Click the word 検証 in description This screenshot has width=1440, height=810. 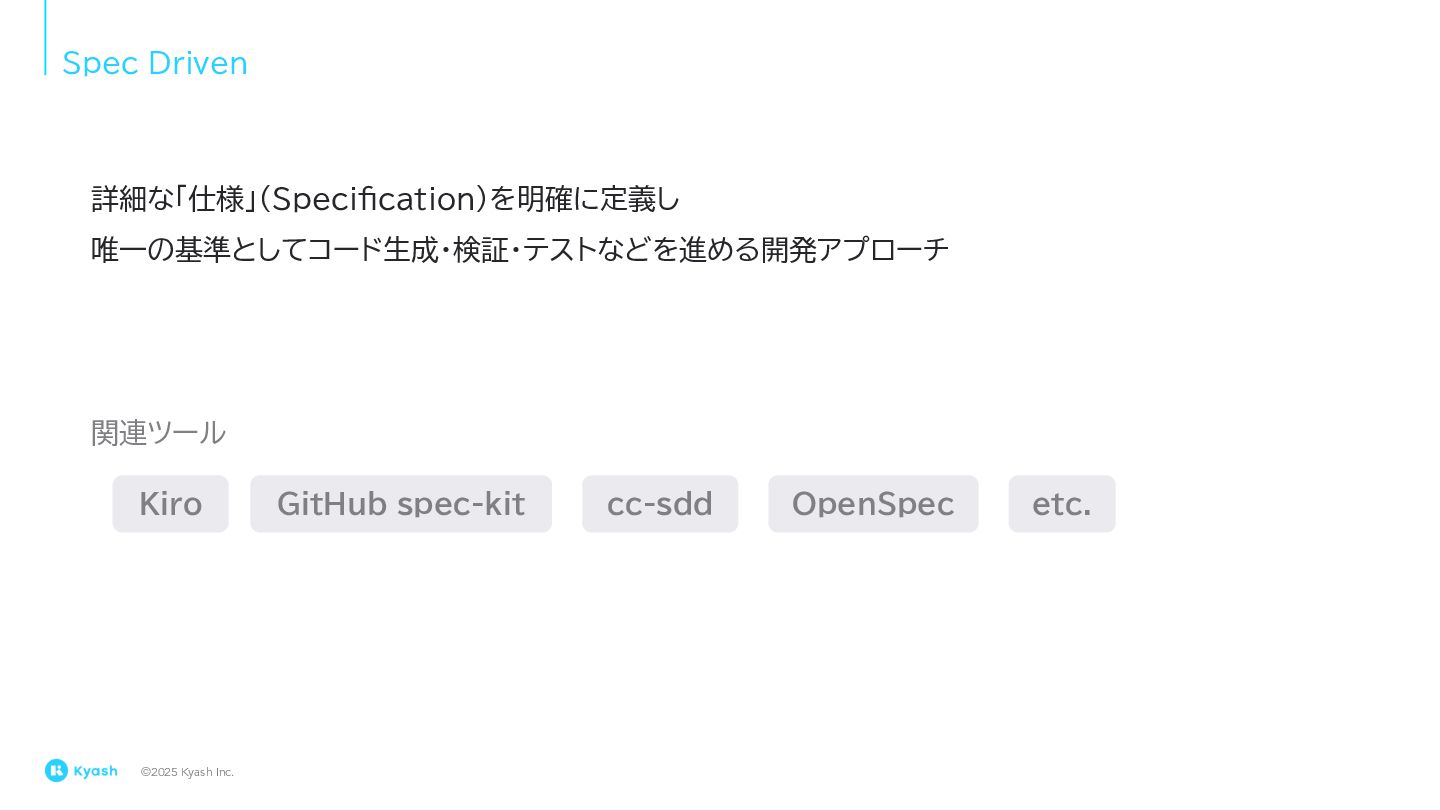click(481, 249)
